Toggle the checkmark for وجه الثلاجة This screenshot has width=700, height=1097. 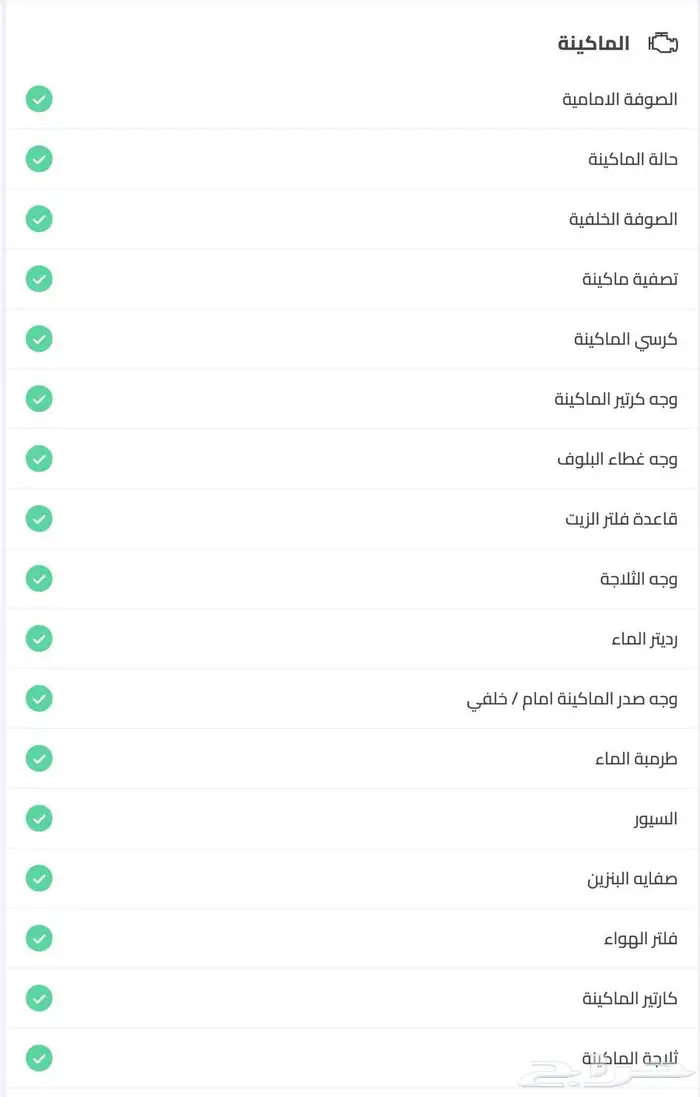coord(39,579)
